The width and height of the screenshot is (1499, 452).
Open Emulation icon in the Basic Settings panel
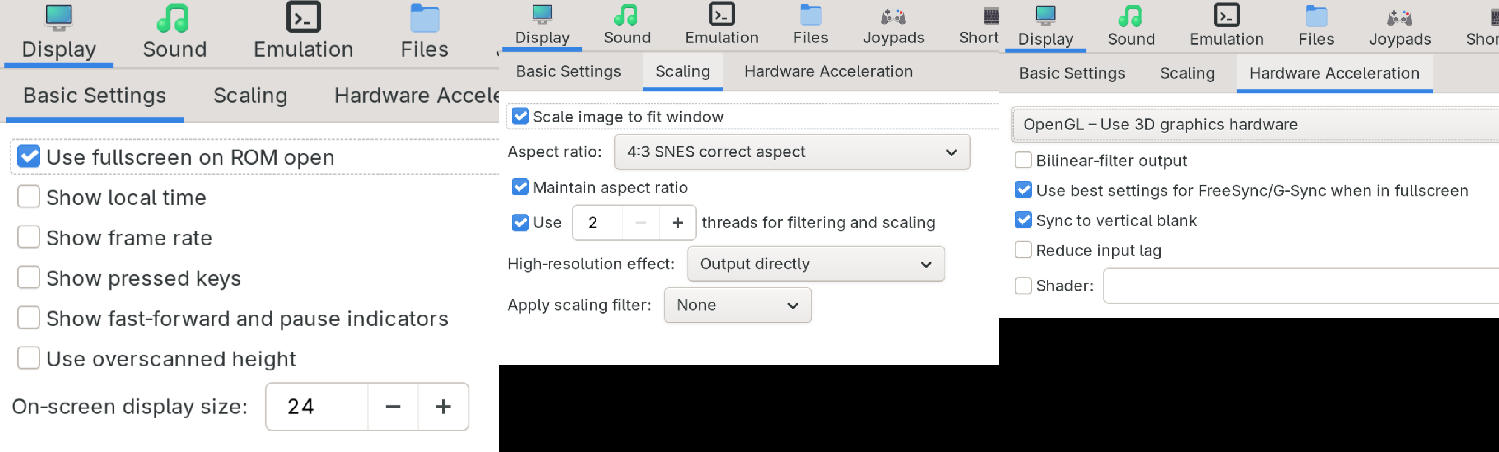coord(303,18)
